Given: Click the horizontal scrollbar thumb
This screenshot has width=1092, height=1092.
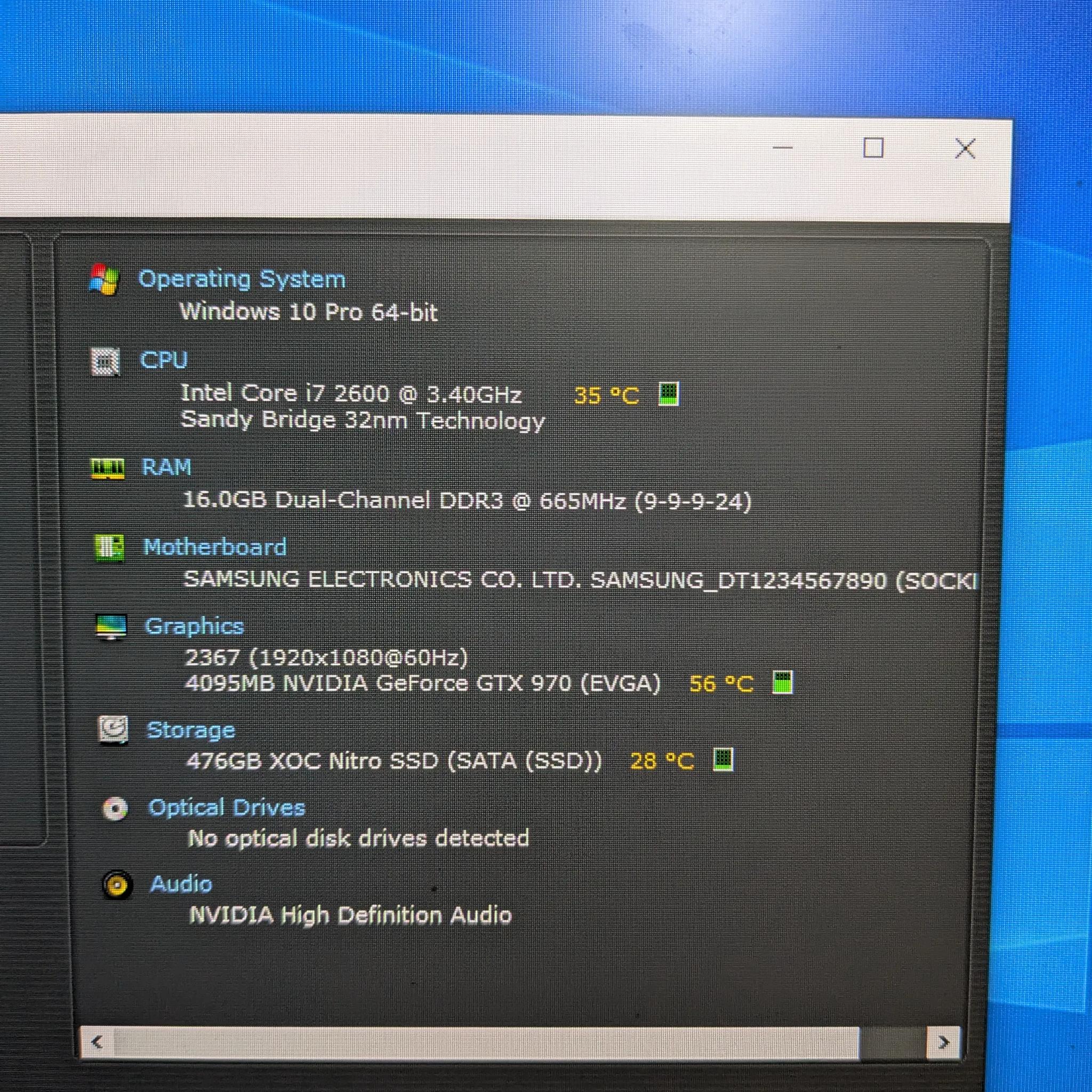Looking at the screenshot, I should (486, 1042).
